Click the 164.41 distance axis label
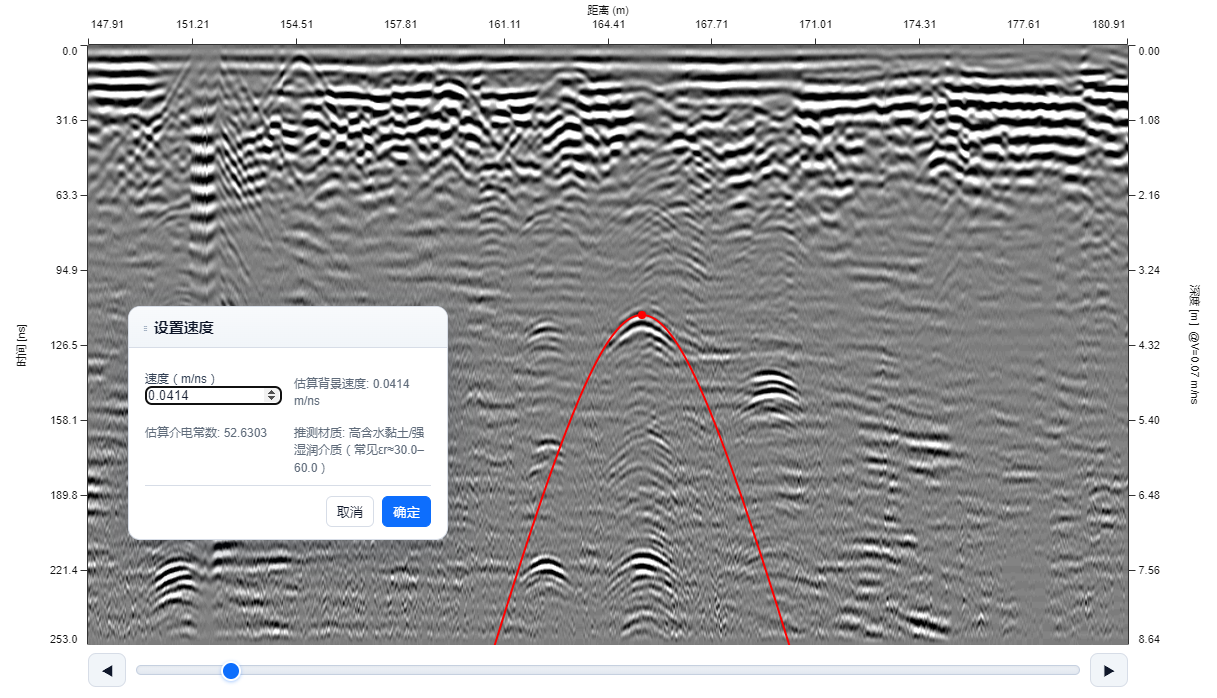This screenshot has width=1217, height=698. (608, 24)
